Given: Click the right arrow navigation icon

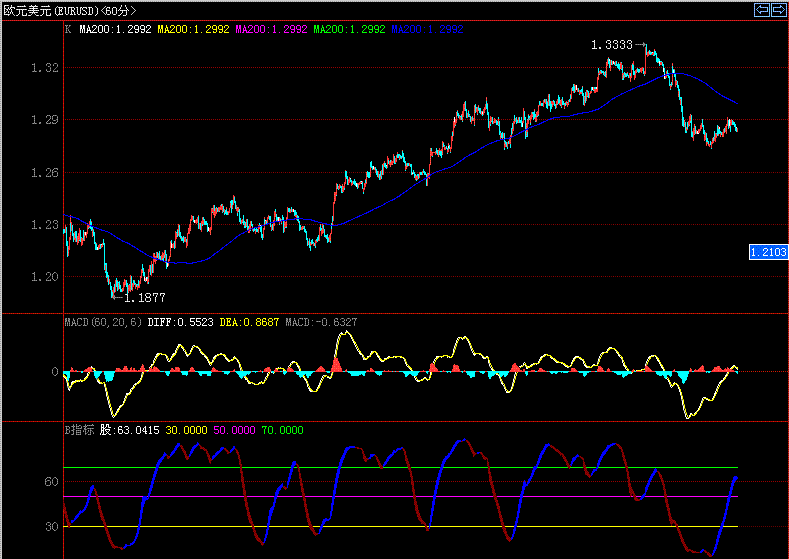Looking at the screenshot, I should (x=778, y=10).
